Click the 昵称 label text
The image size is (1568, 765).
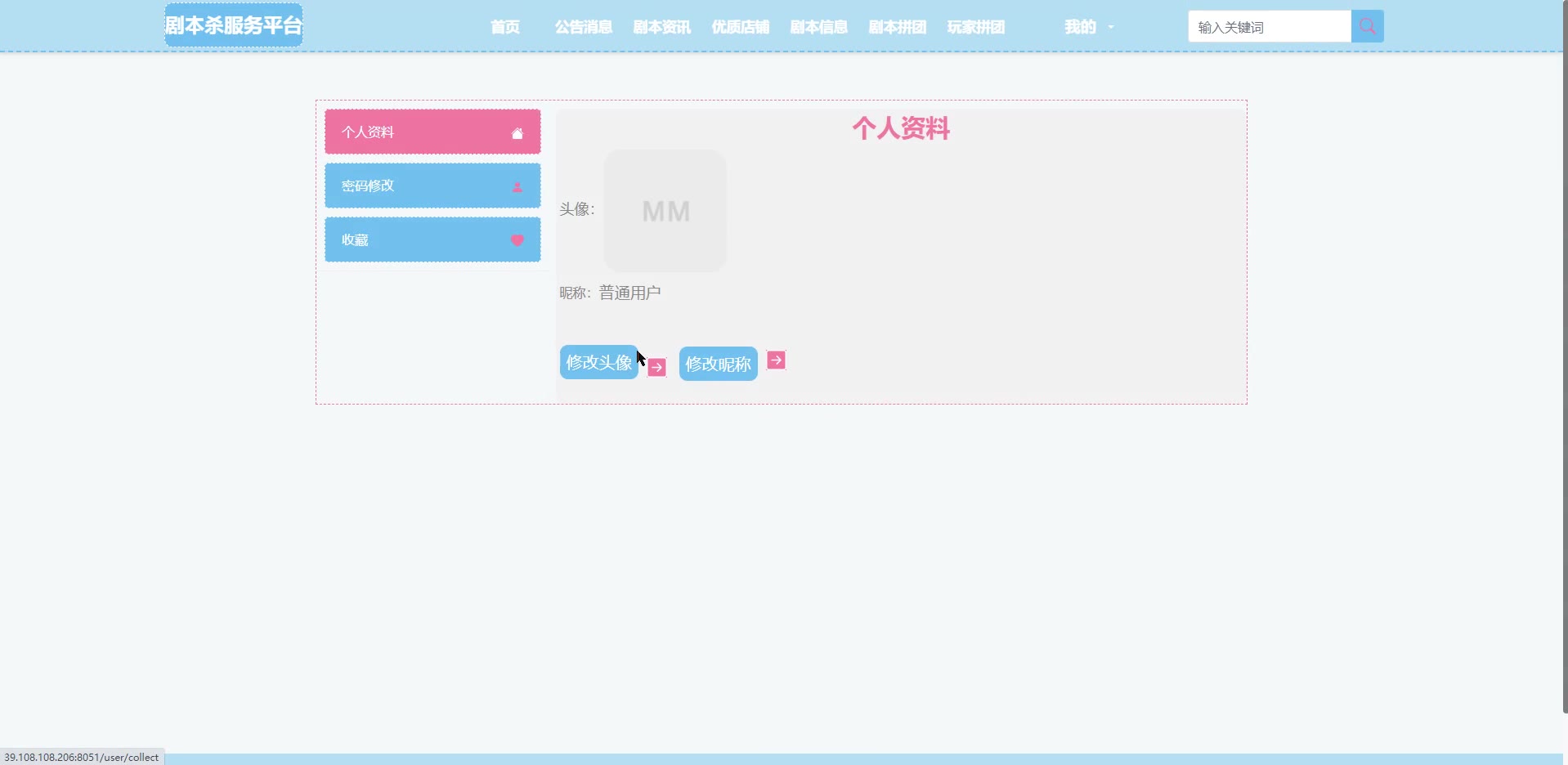pyautogui.click(x=575, y=293)
